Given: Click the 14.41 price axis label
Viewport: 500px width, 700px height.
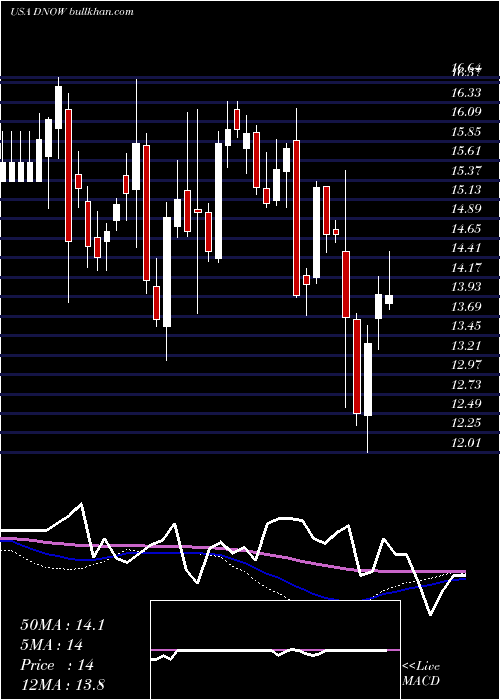Looking at the screenshot, I should pyautogui.click(x=467, y=248).
